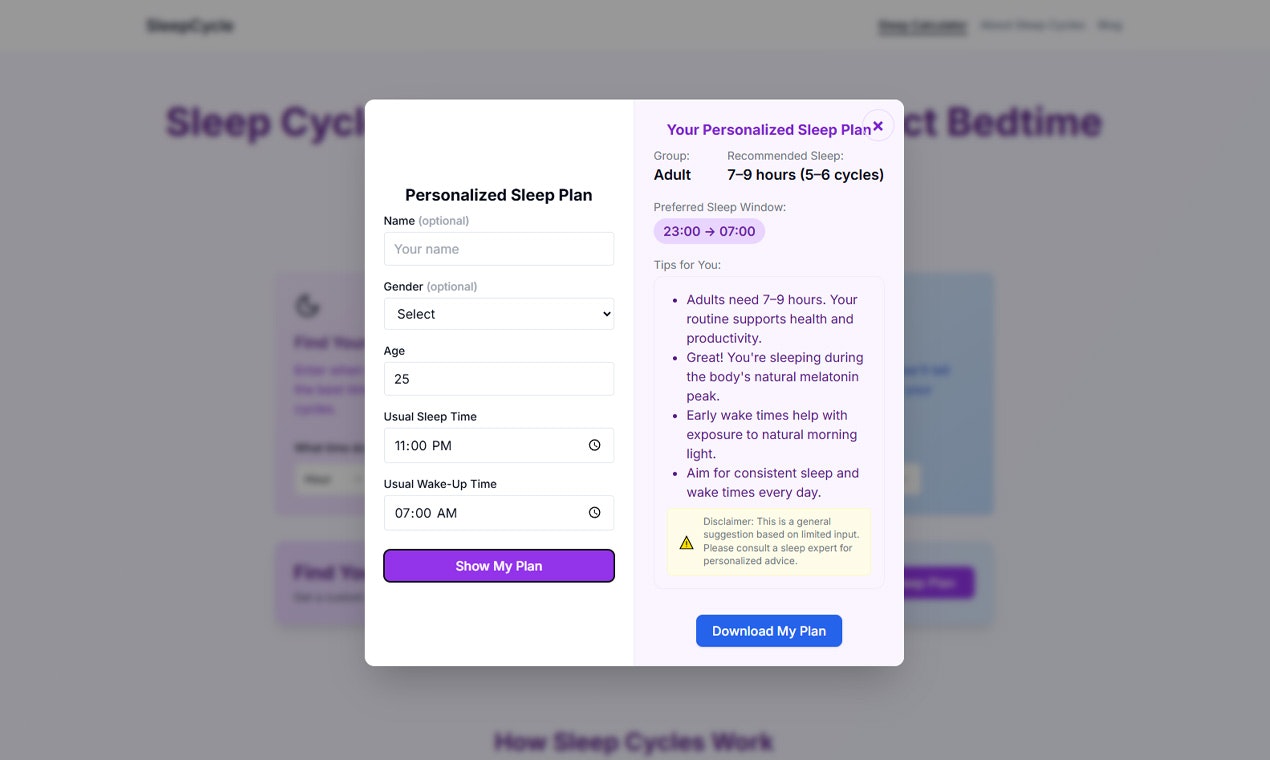Click the blurred purple plan button behind the modal
1270x760 pixels.
coord(938,583)
